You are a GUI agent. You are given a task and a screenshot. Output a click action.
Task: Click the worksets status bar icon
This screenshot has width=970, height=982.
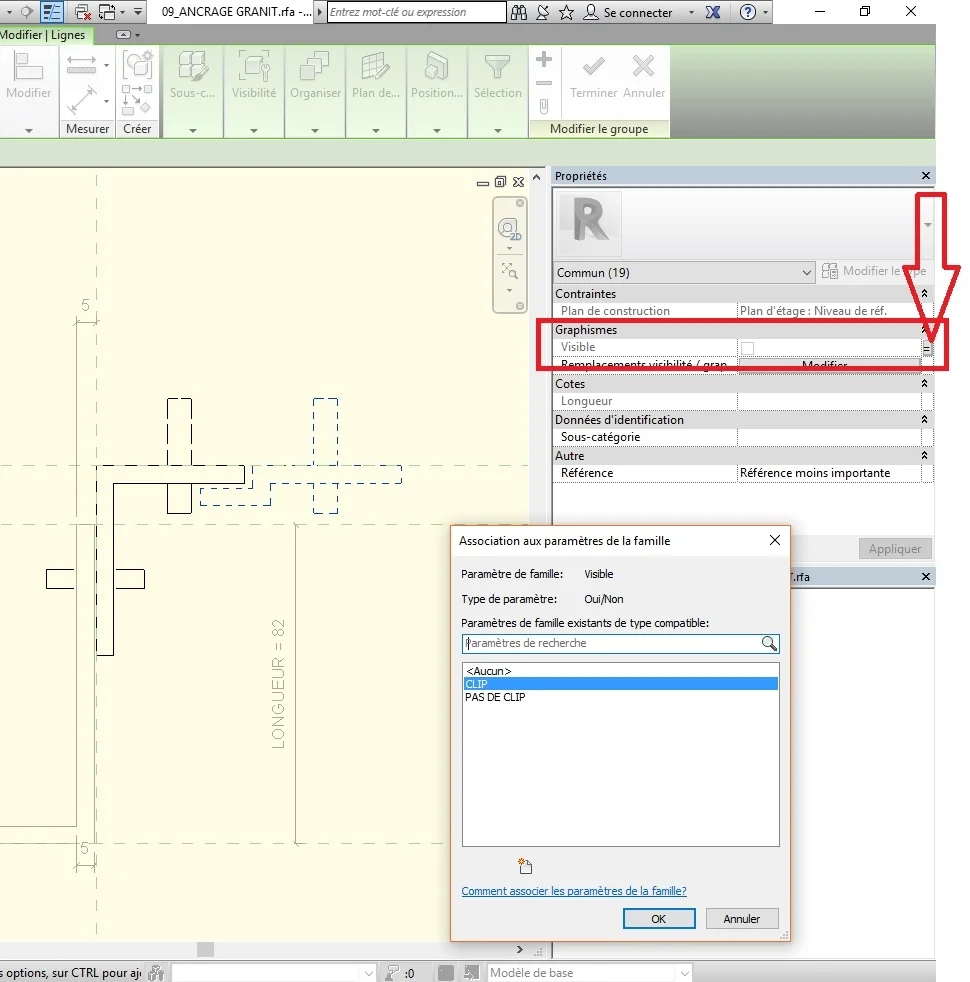[156, 973]
